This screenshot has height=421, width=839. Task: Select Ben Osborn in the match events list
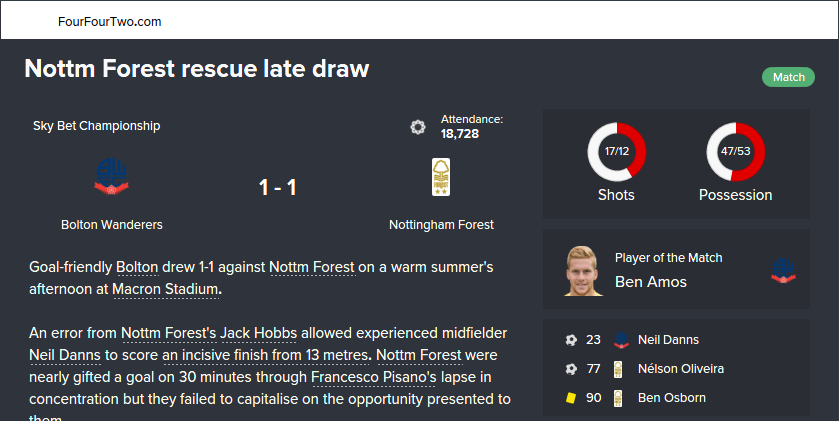[x=671, y=398]
